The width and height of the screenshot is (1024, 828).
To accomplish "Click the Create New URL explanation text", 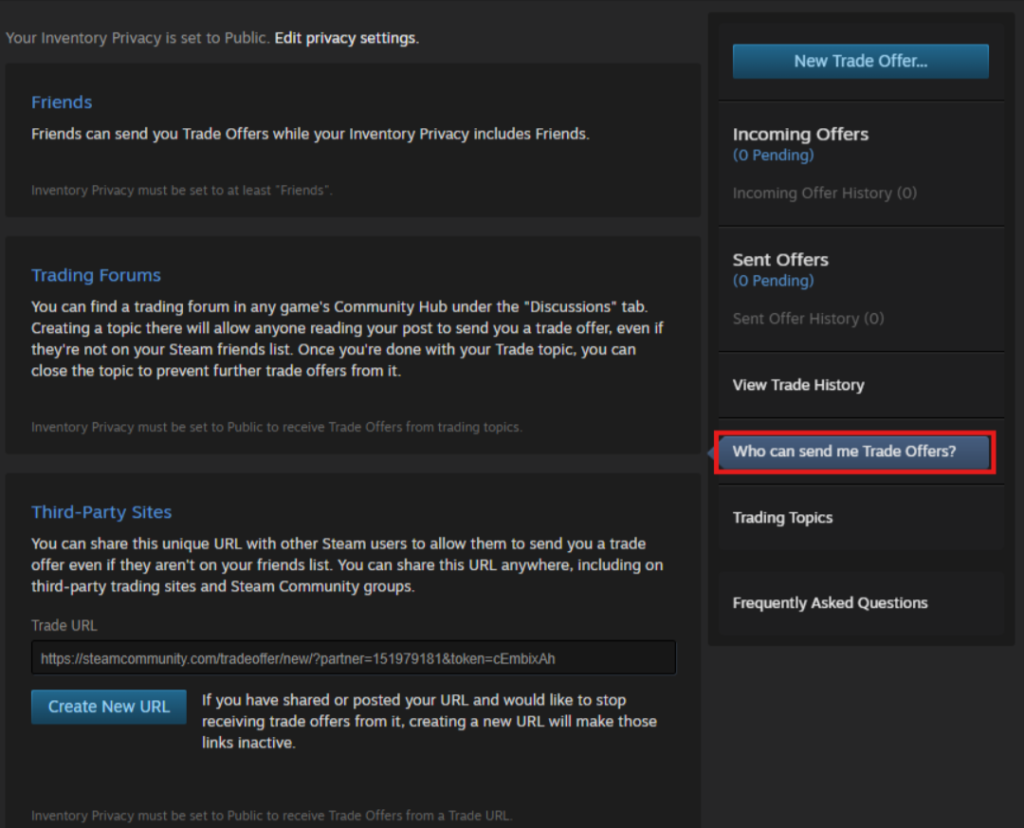I will point(428,722).
